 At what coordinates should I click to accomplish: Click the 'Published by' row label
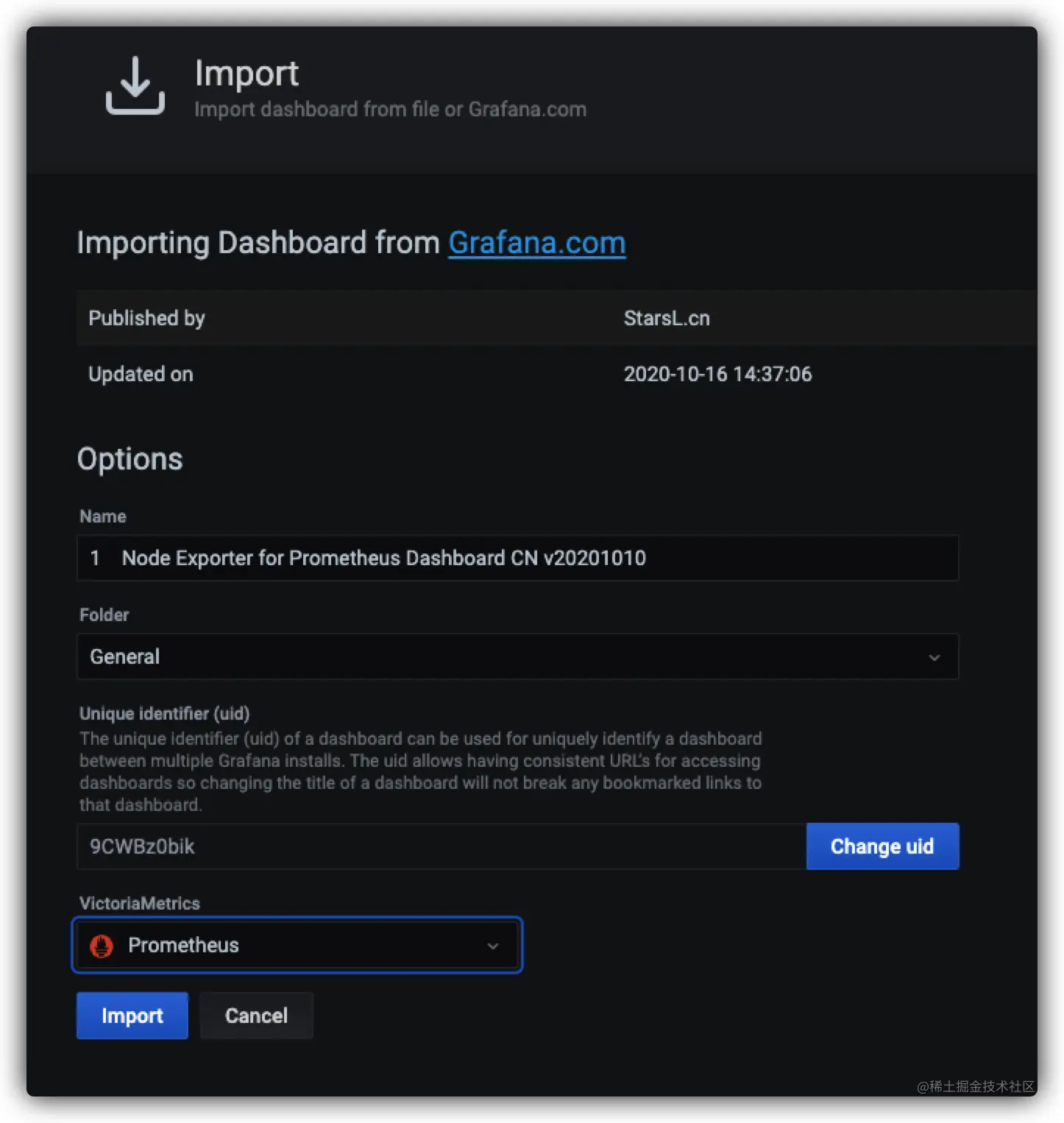(x=146, y=318)
